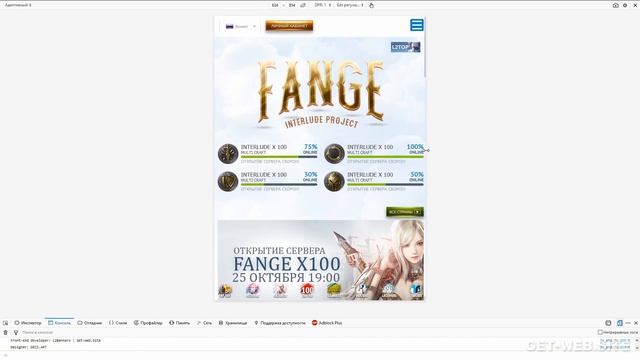
Task: Click the FANGE X100 opening banner
Action: click(321, 260)
